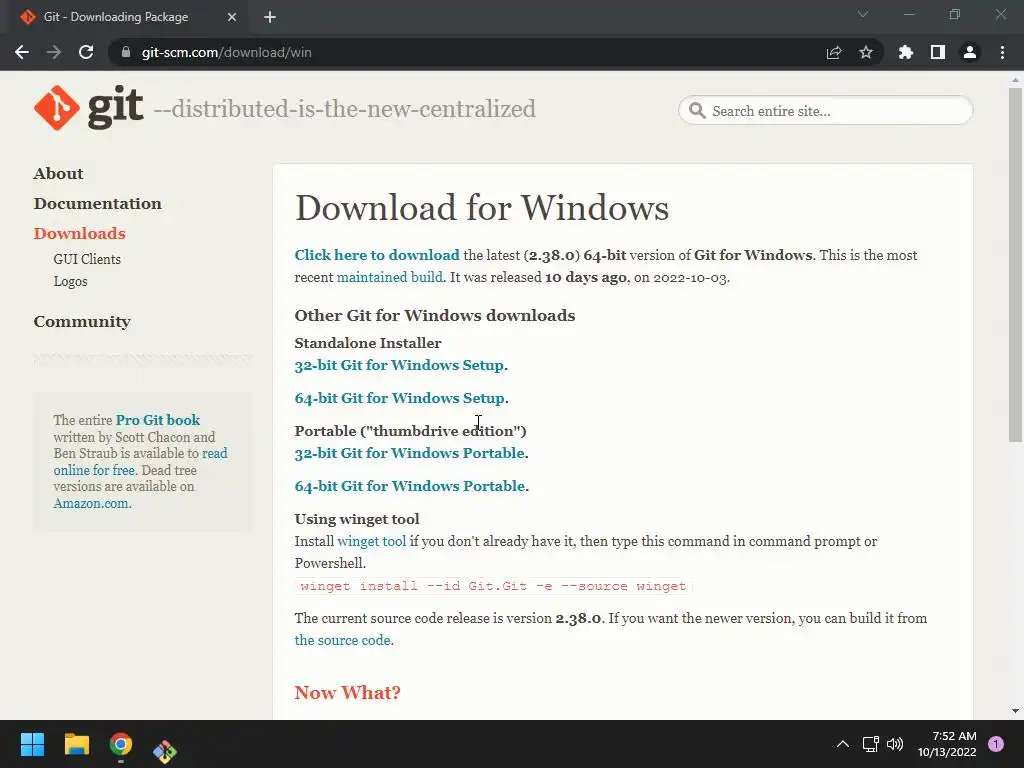
Task: Download 32-bit Git for Windows Portable
Action: pos(409,453)
